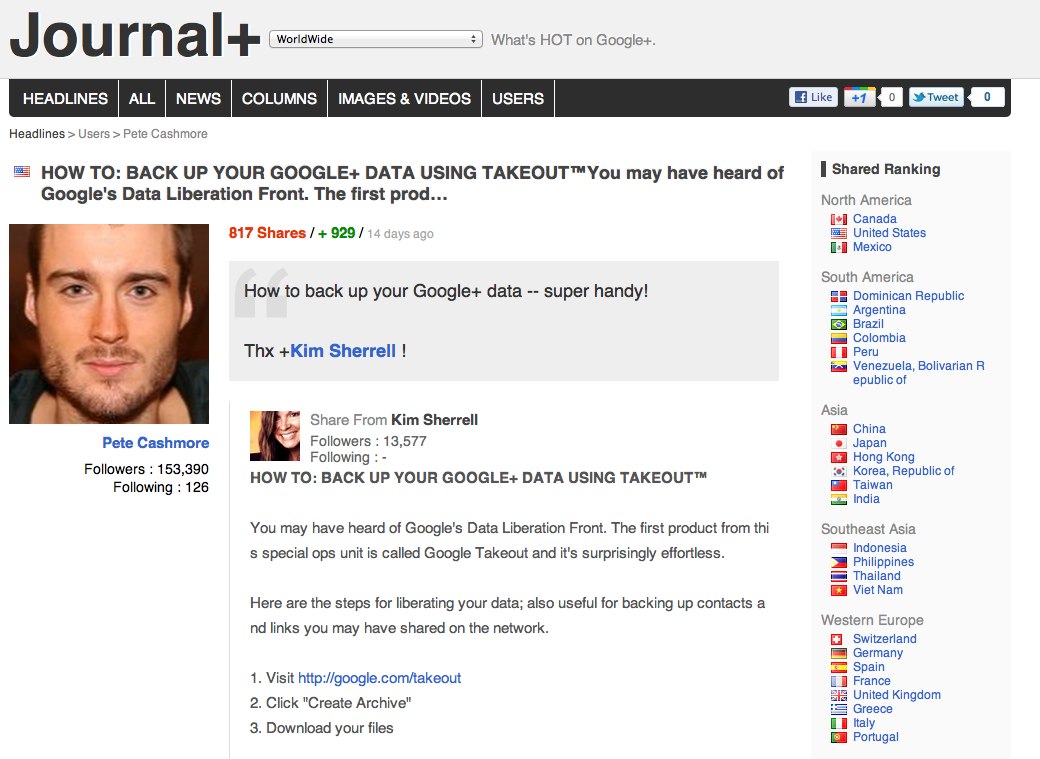This screenshot has height=759, width=1040.
Task: Go to the COLUMNS section
Action: tap(279, 98)
